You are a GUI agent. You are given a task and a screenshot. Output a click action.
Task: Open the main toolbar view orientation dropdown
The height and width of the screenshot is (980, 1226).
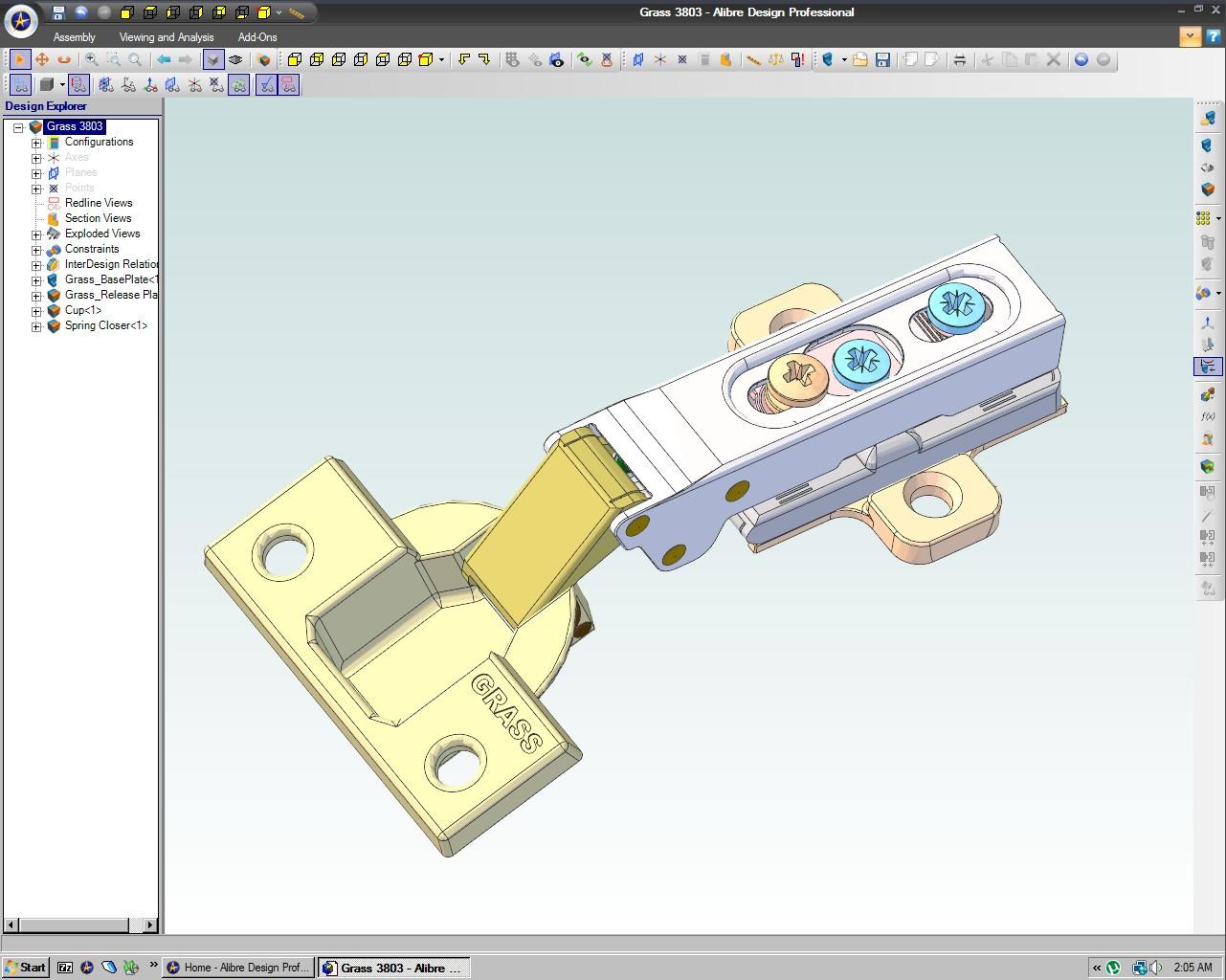tap(441, 59)
